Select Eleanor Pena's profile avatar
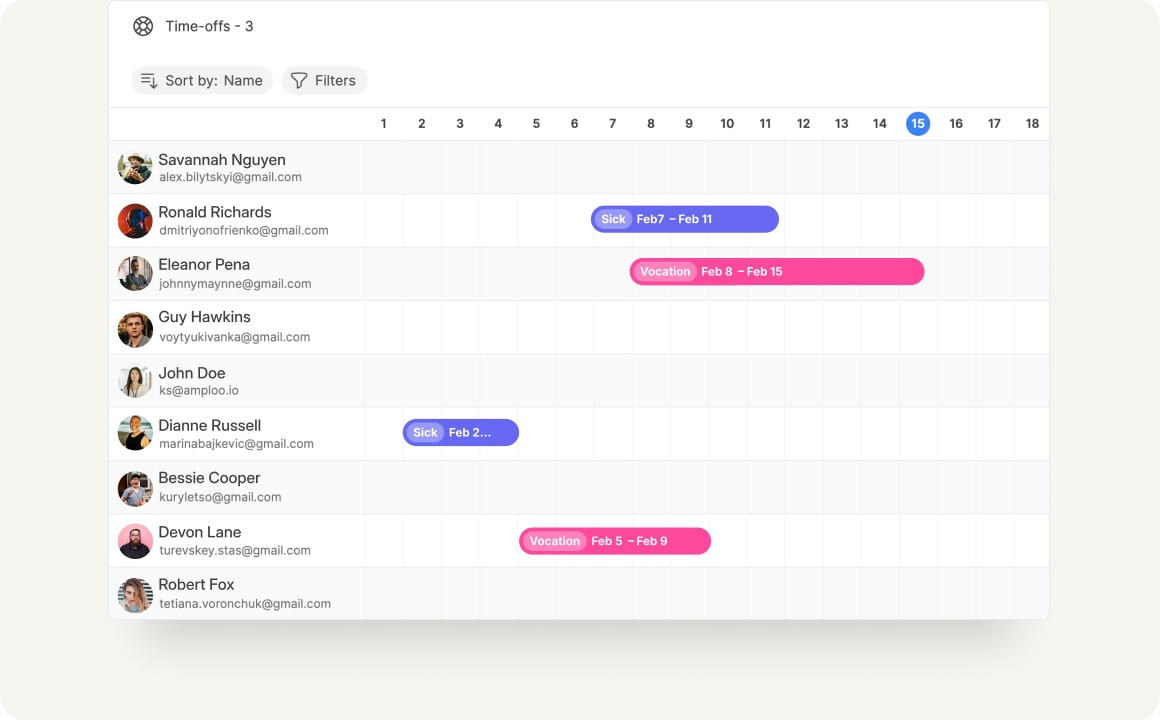The width and height of the screenshot is (1160, 720). 135,272
